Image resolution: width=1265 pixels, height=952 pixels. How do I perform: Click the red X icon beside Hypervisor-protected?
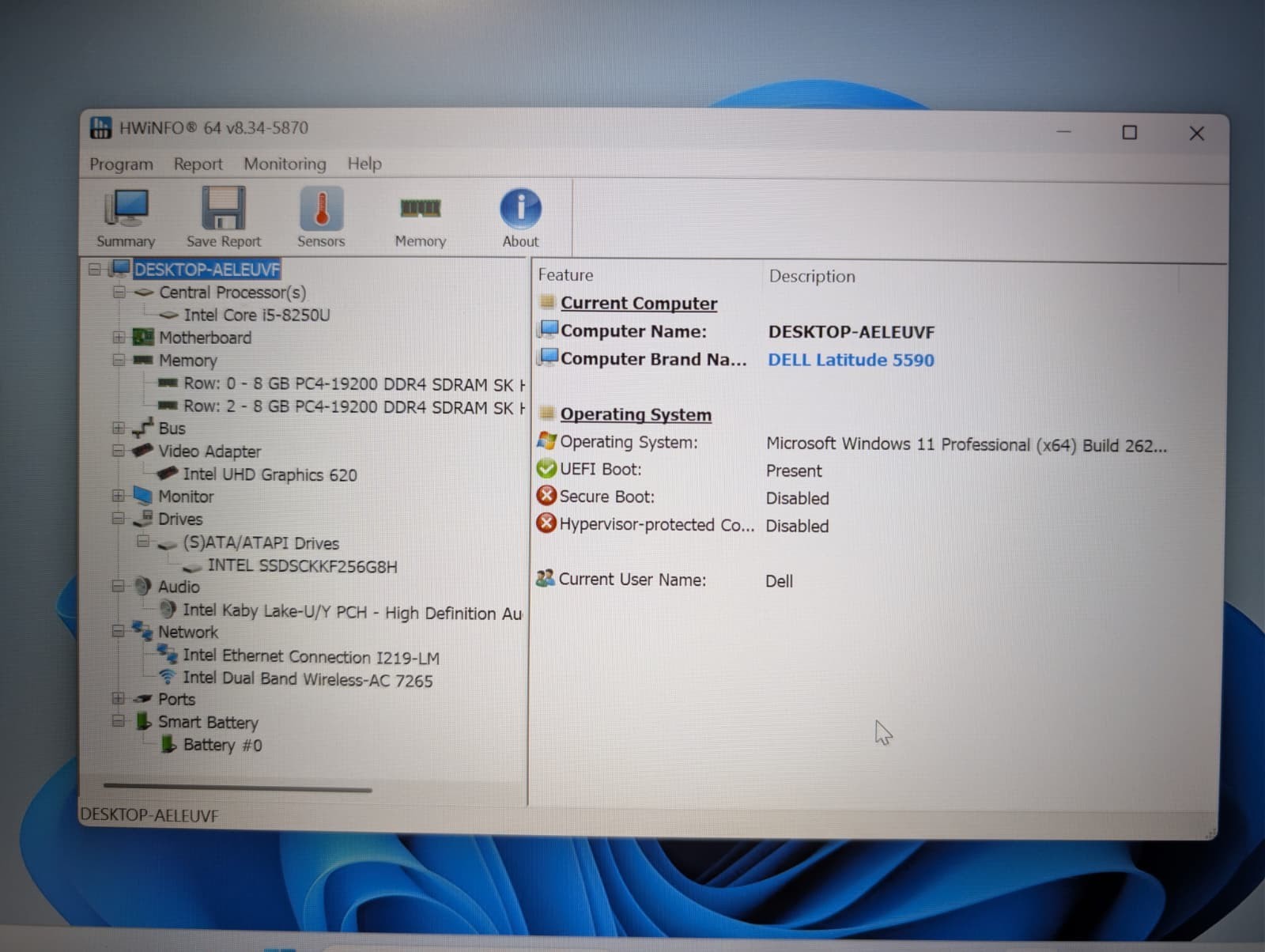coord(546,523)
